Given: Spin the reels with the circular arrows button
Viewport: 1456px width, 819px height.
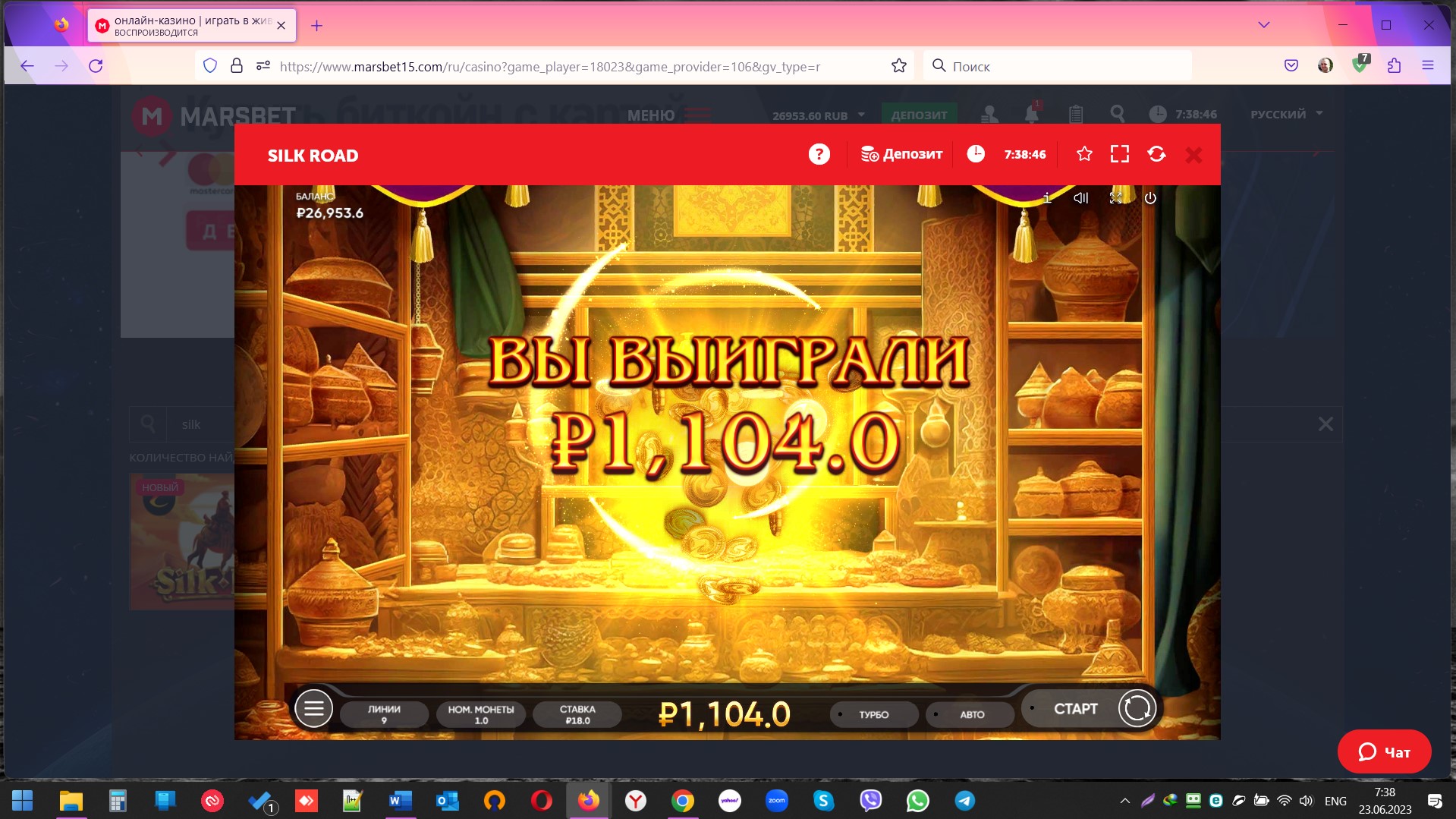Looking at the screenshot, I should (1137, 708).
